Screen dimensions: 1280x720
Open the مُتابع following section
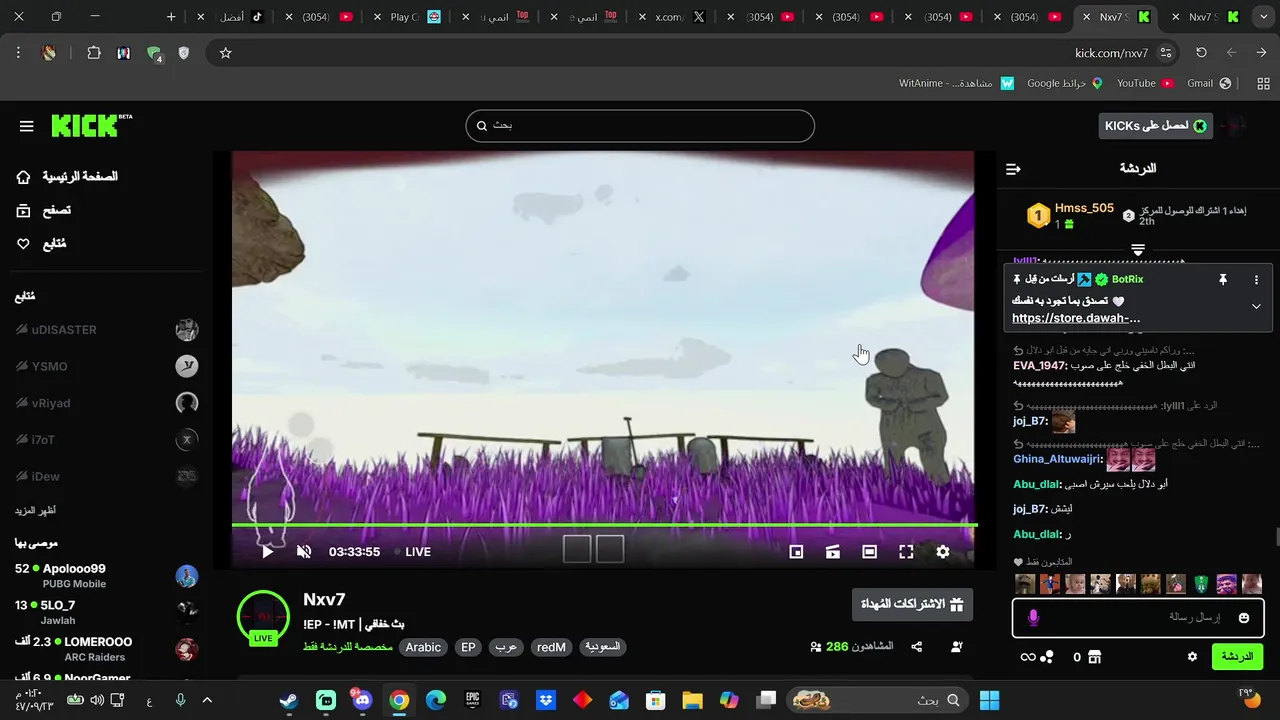(41, 244)
